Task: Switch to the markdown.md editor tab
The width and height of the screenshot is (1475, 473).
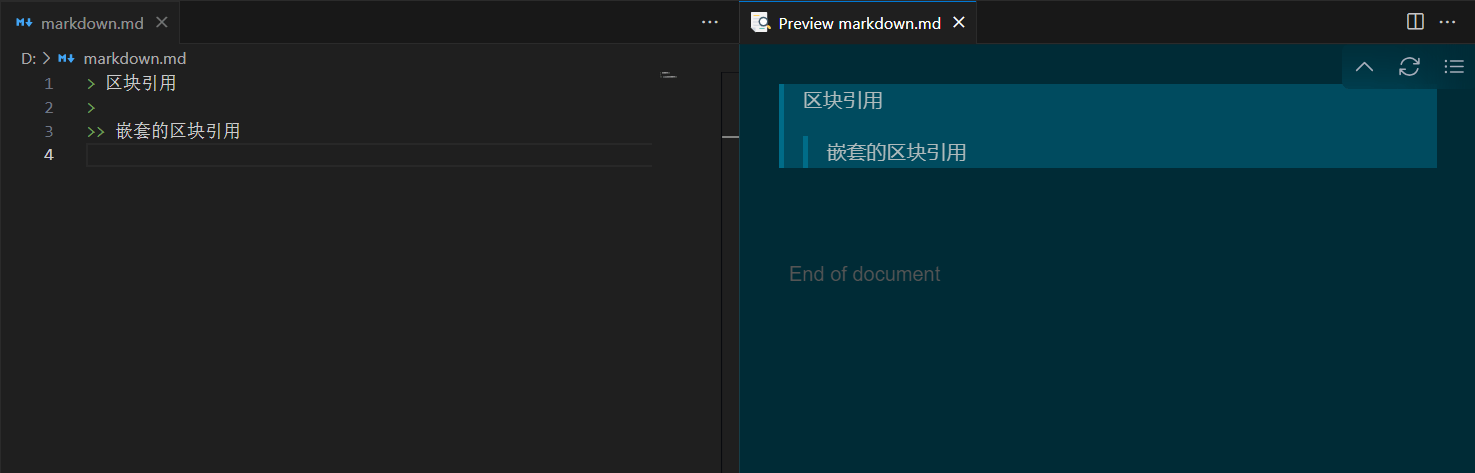Action: [90, 23]
